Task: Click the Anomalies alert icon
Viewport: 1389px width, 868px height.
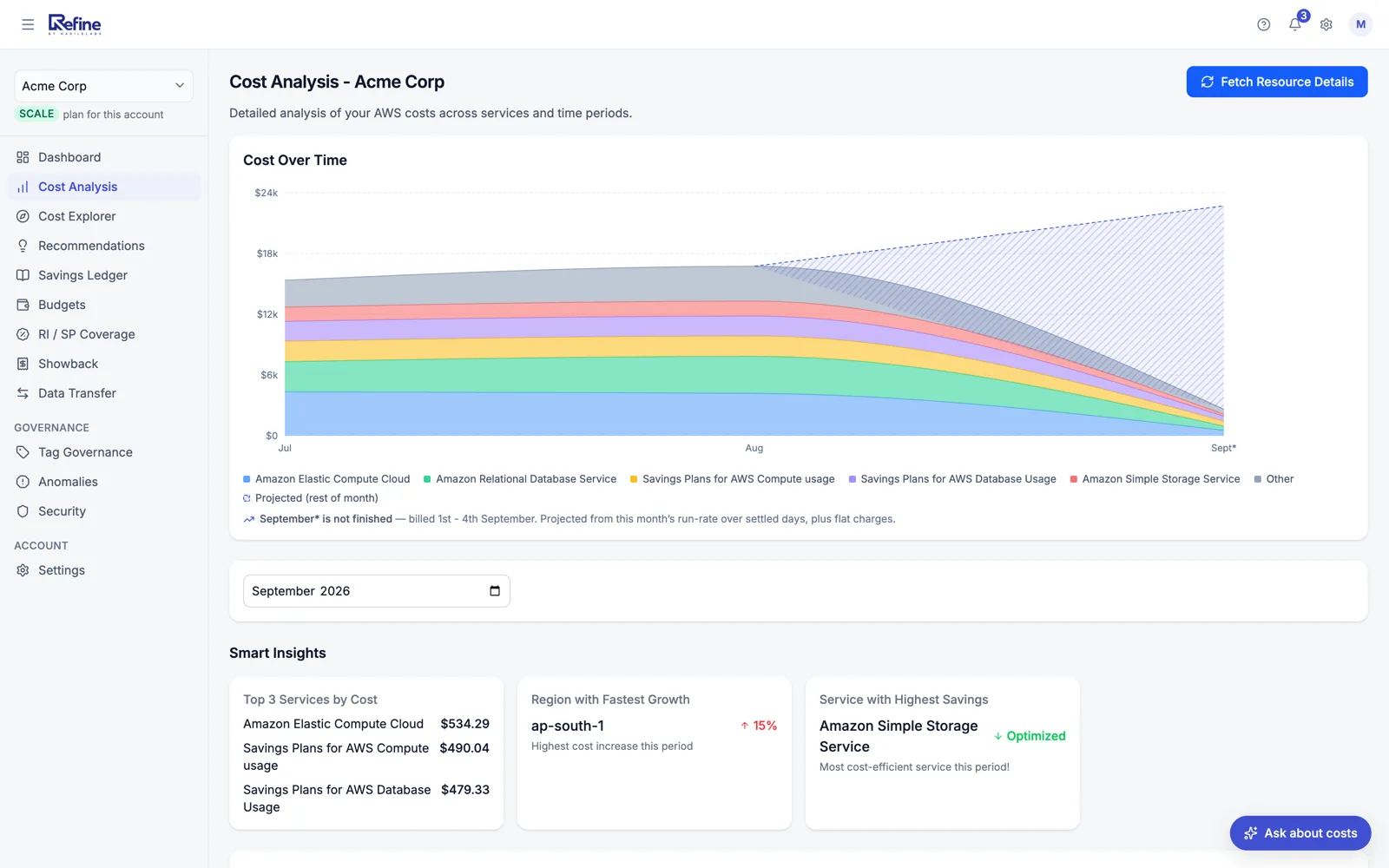Action: tap(23, 482)
